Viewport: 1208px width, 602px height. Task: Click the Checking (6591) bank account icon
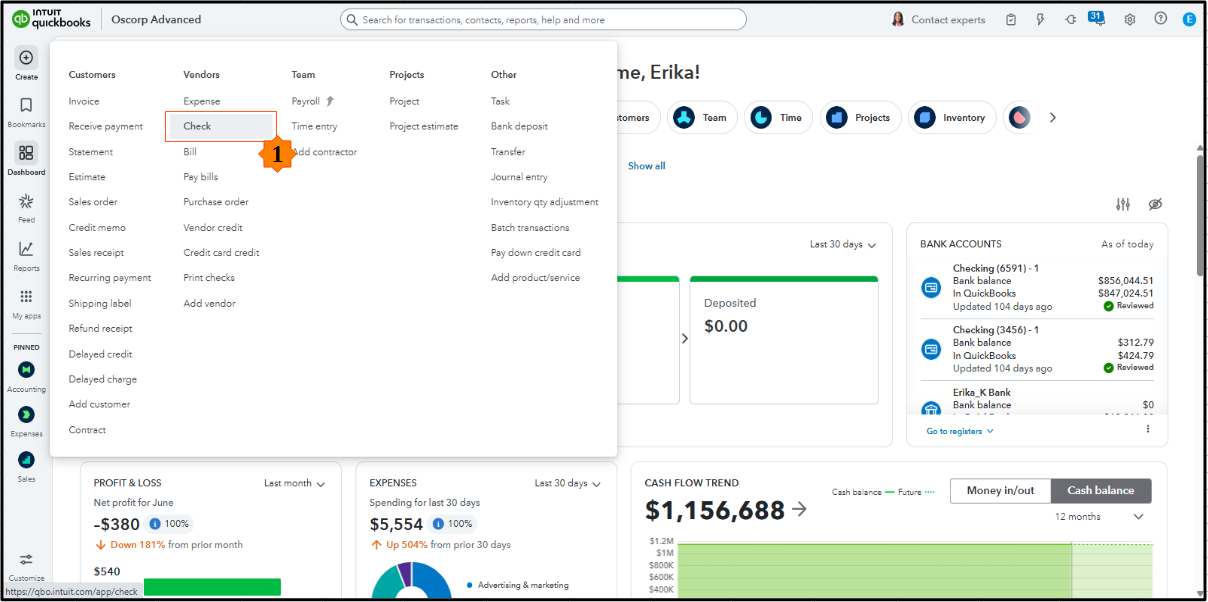[x=931, y=287]
